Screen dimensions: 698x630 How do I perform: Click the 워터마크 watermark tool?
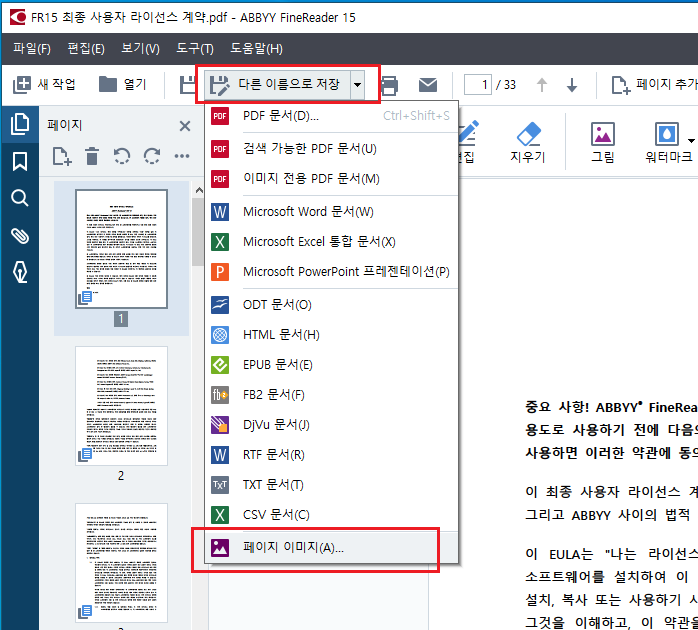tap(668, 142)
